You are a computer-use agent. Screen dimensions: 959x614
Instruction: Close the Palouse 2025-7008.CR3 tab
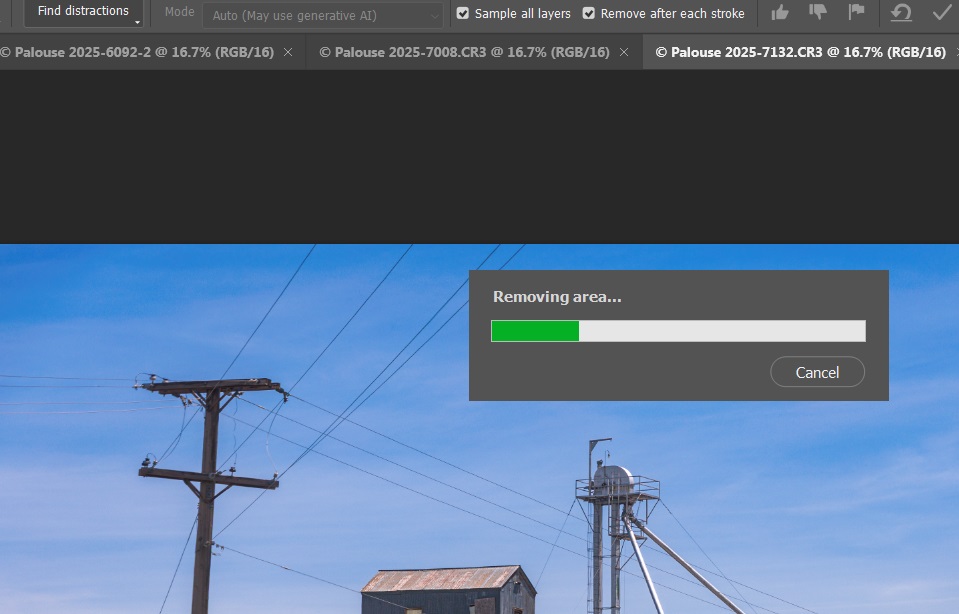coord(624,51)
